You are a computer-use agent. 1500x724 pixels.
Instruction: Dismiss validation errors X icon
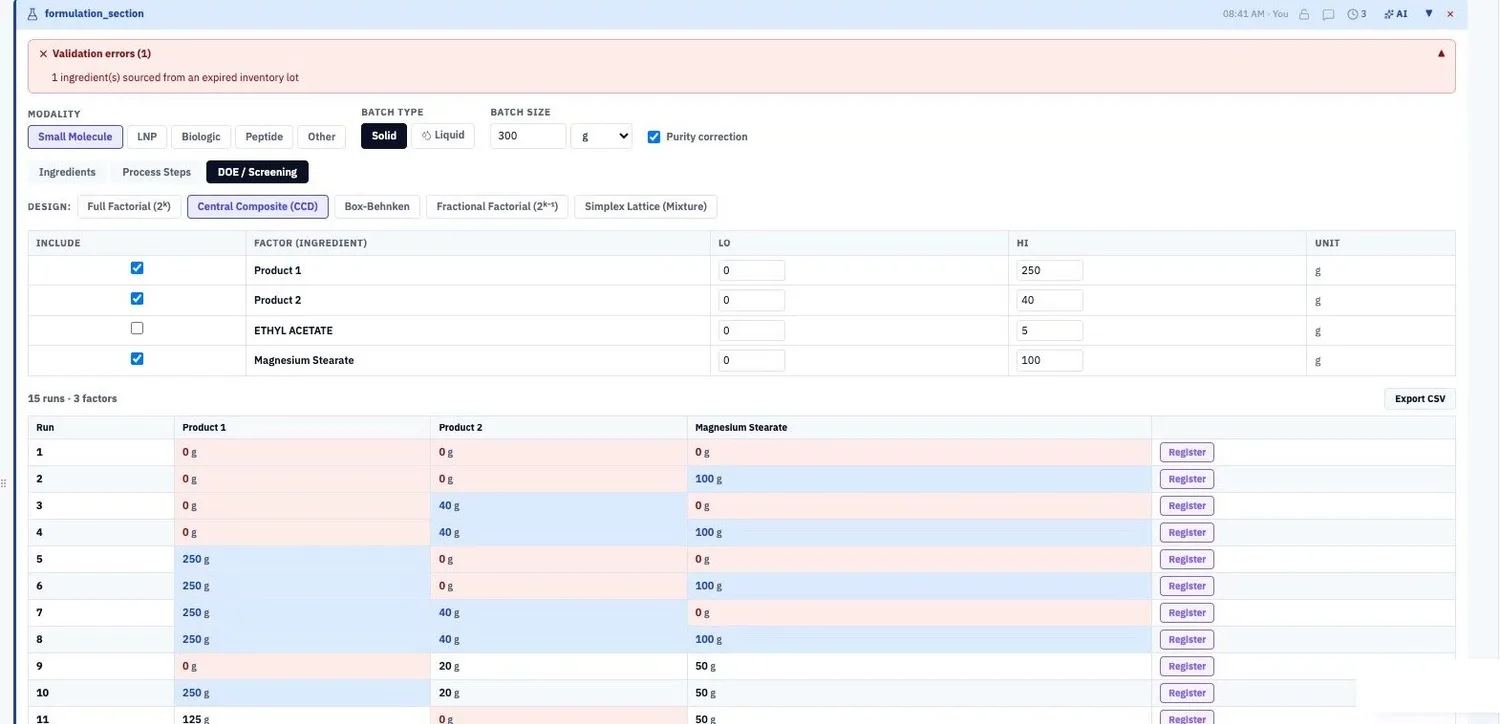[43, 54]
